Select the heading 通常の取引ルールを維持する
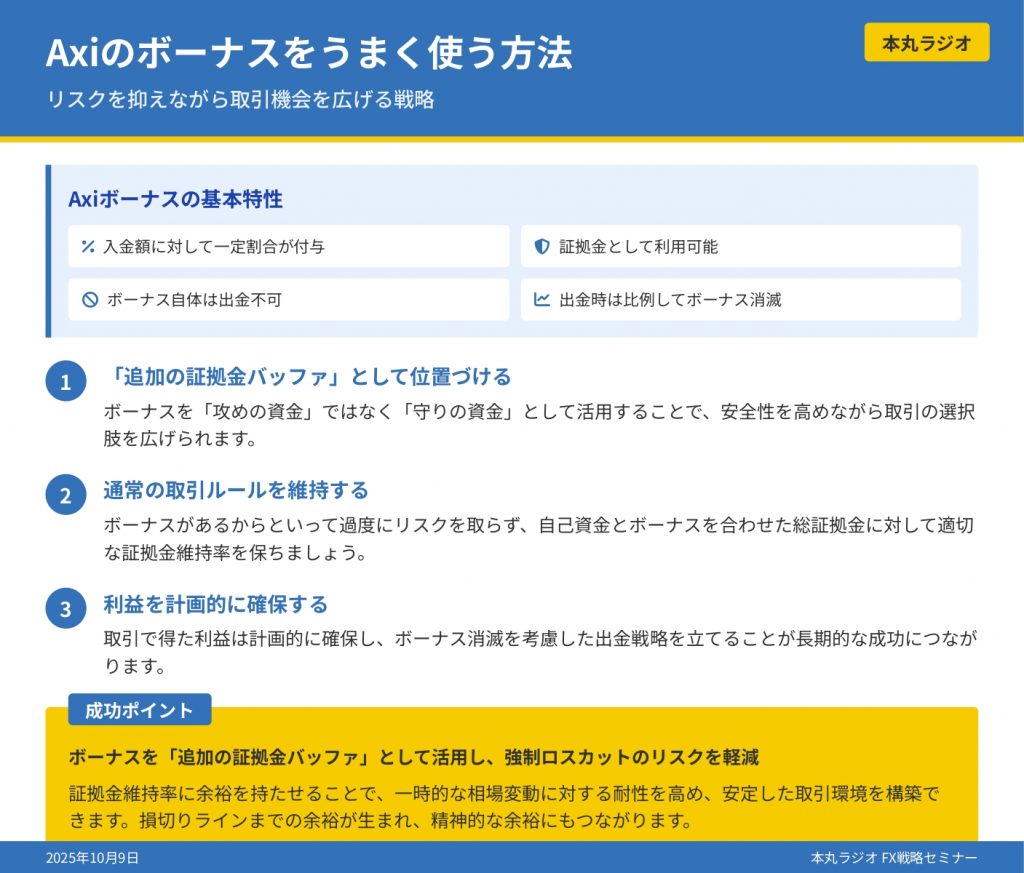This screenshot has height=873, width=1024. pyautogui.click(x=236, y=490)
